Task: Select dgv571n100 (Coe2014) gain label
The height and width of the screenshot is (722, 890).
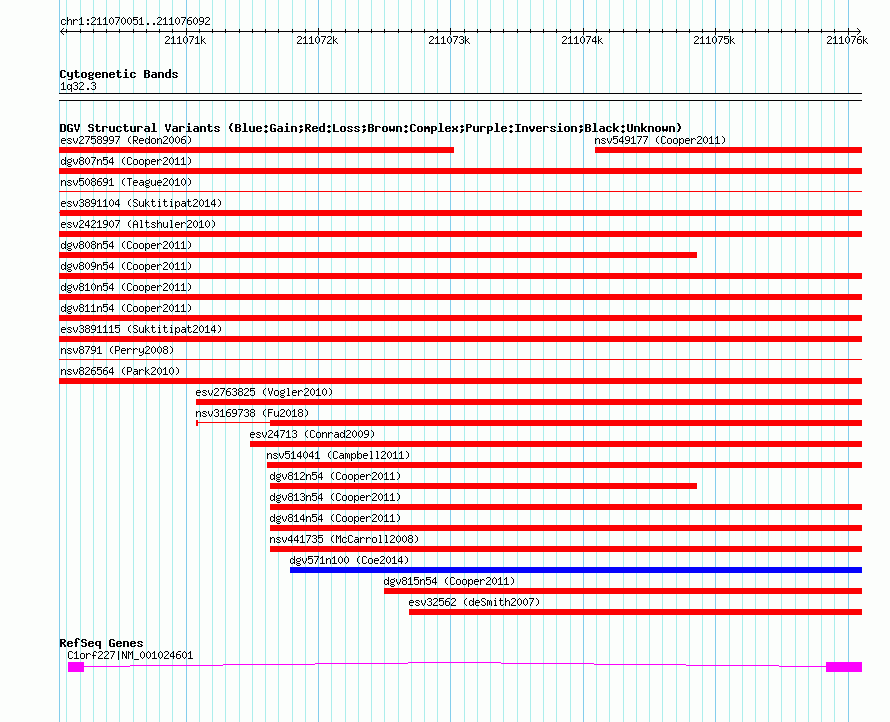Action: tap(349, 560)
